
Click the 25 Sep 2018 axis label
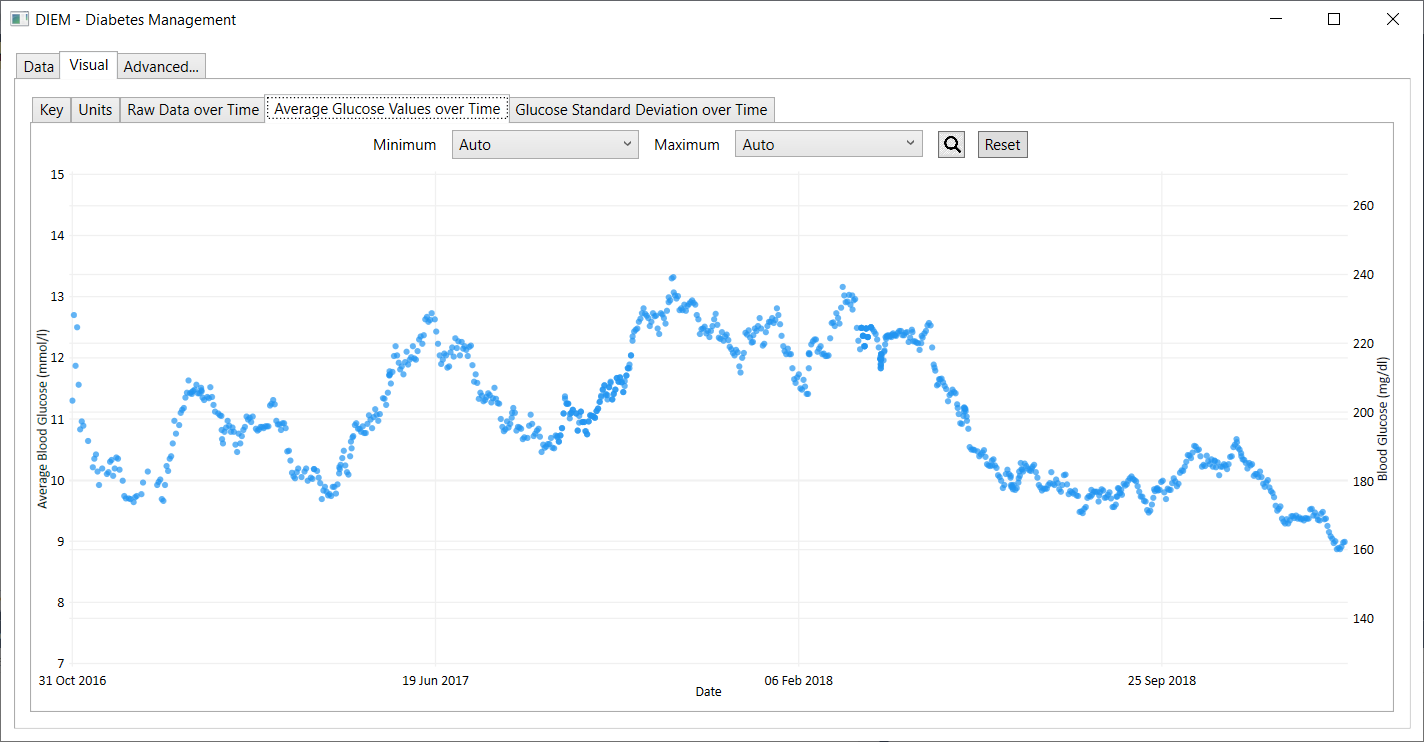(1162, 681)
